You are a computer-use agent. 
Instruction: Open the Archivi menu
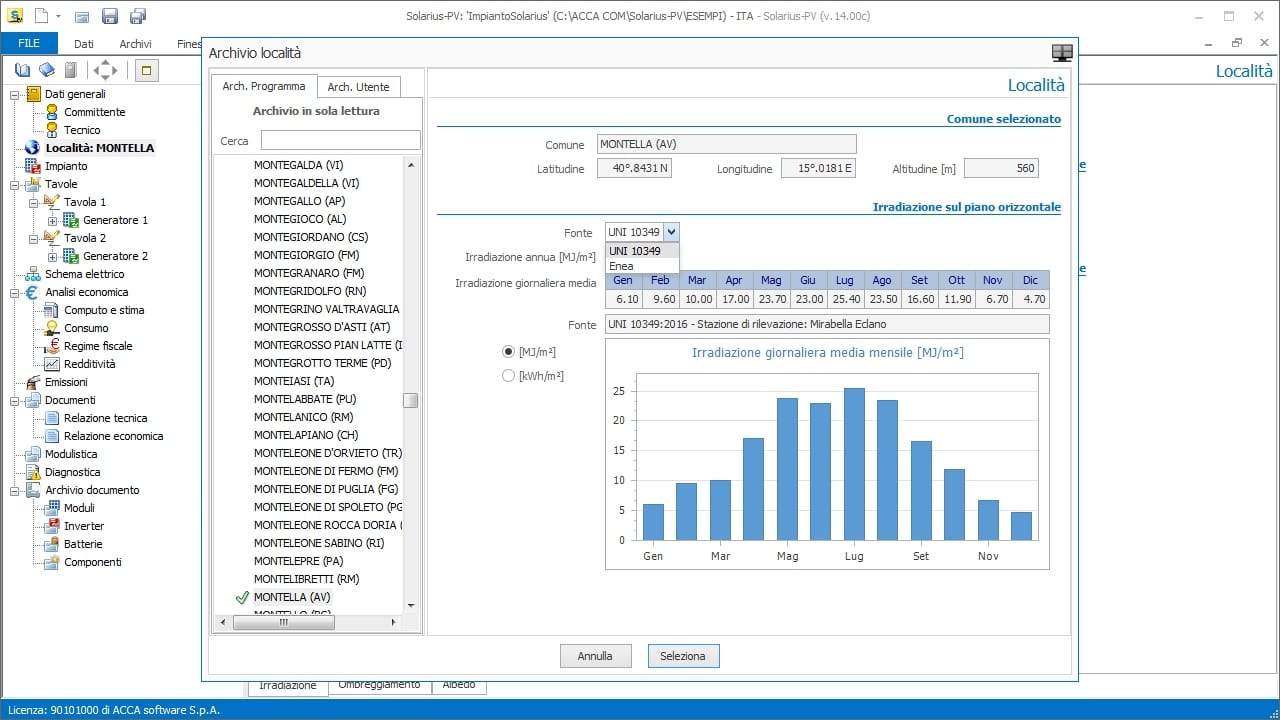pyautogui.click(x=135, y=44)
